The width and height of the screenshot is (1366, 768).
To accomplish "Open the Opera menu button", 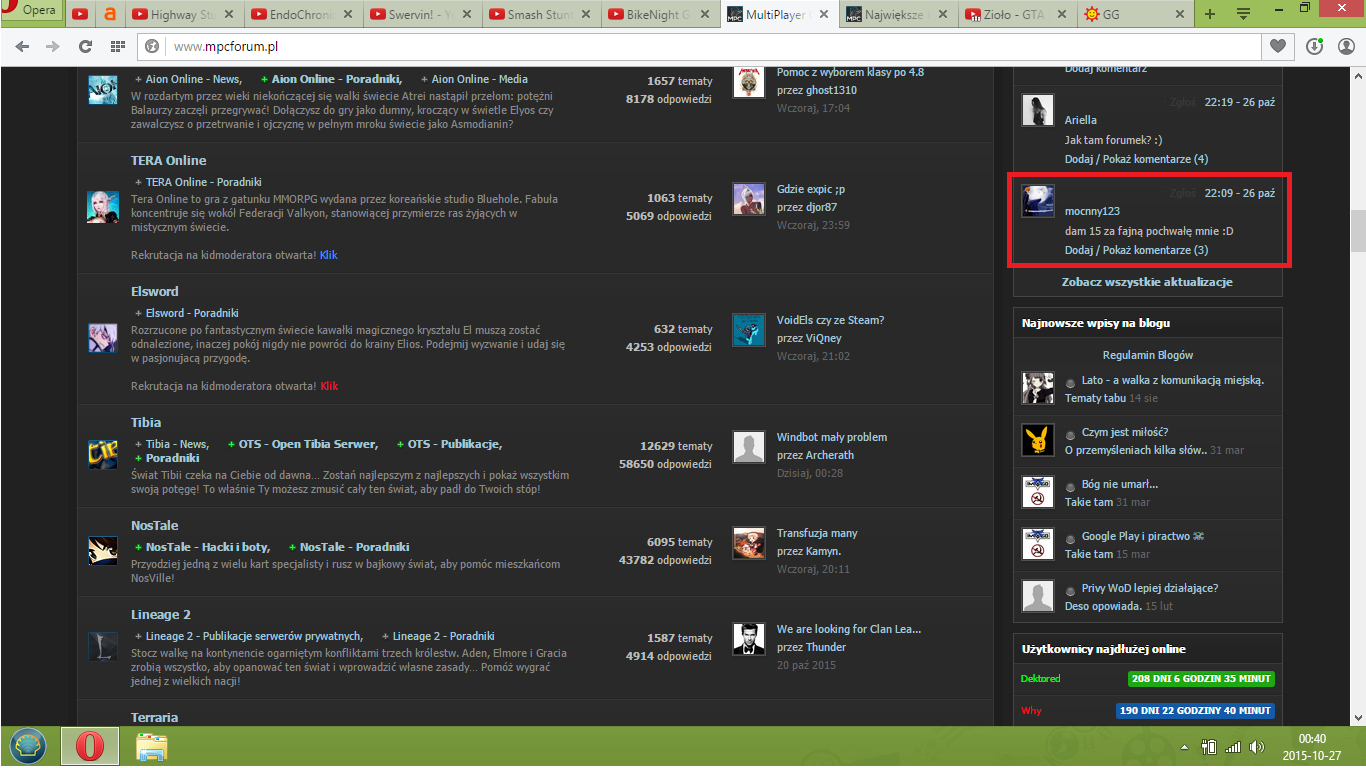I will coord(33,11).
